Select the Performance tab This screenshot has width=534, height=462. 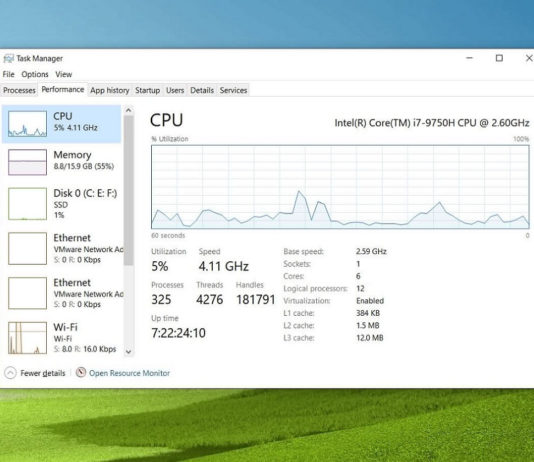tap(63, 90)
